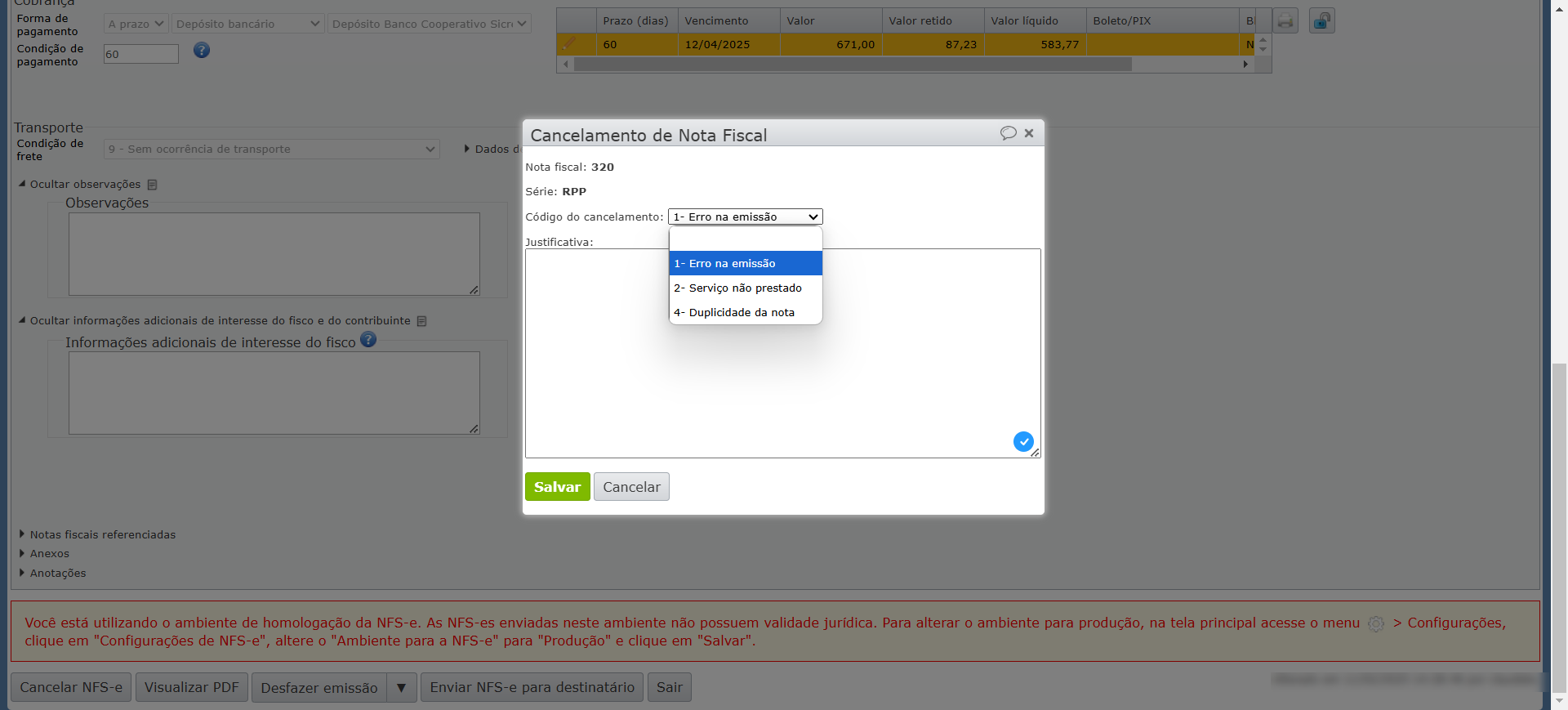Click the padlock icon beside the printer

(x=1321, y=21)
